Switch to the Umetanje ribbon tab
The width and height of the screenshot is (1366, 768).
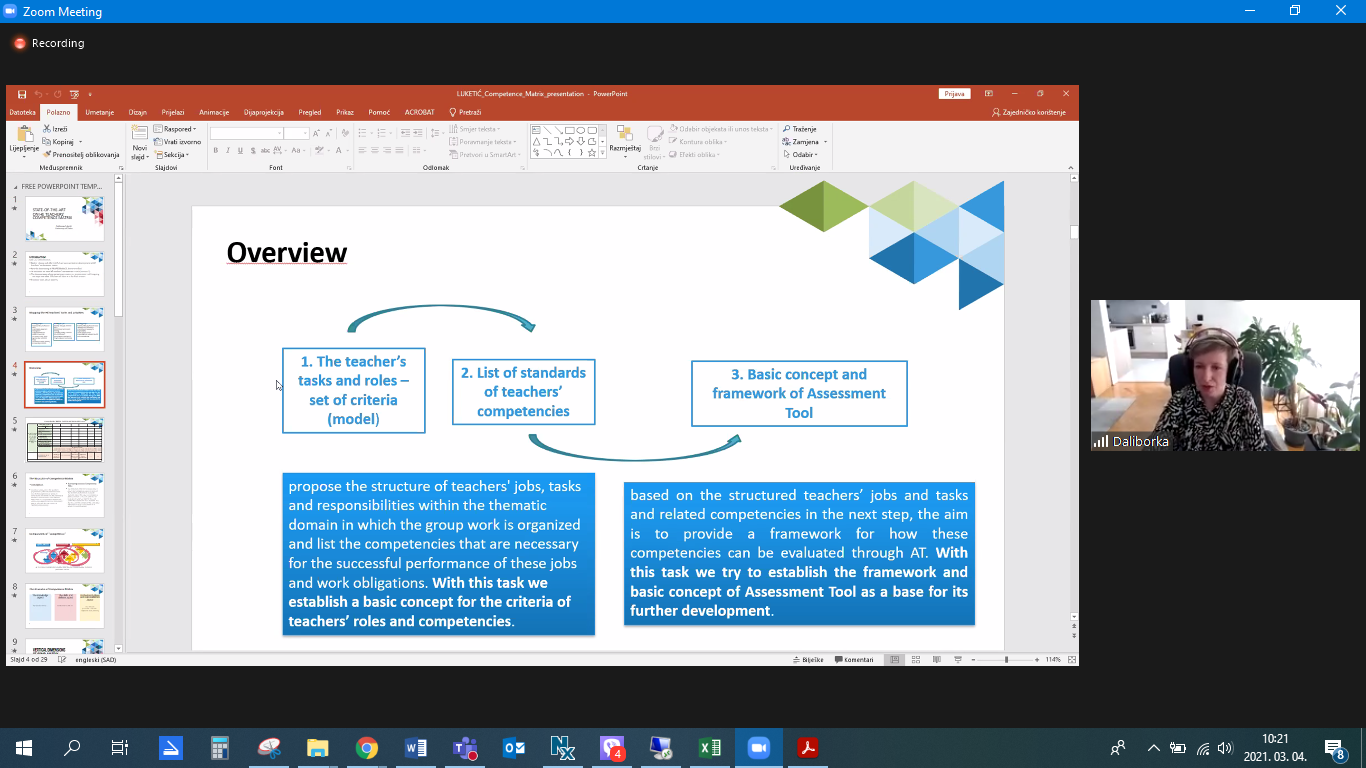click(99, 112)
